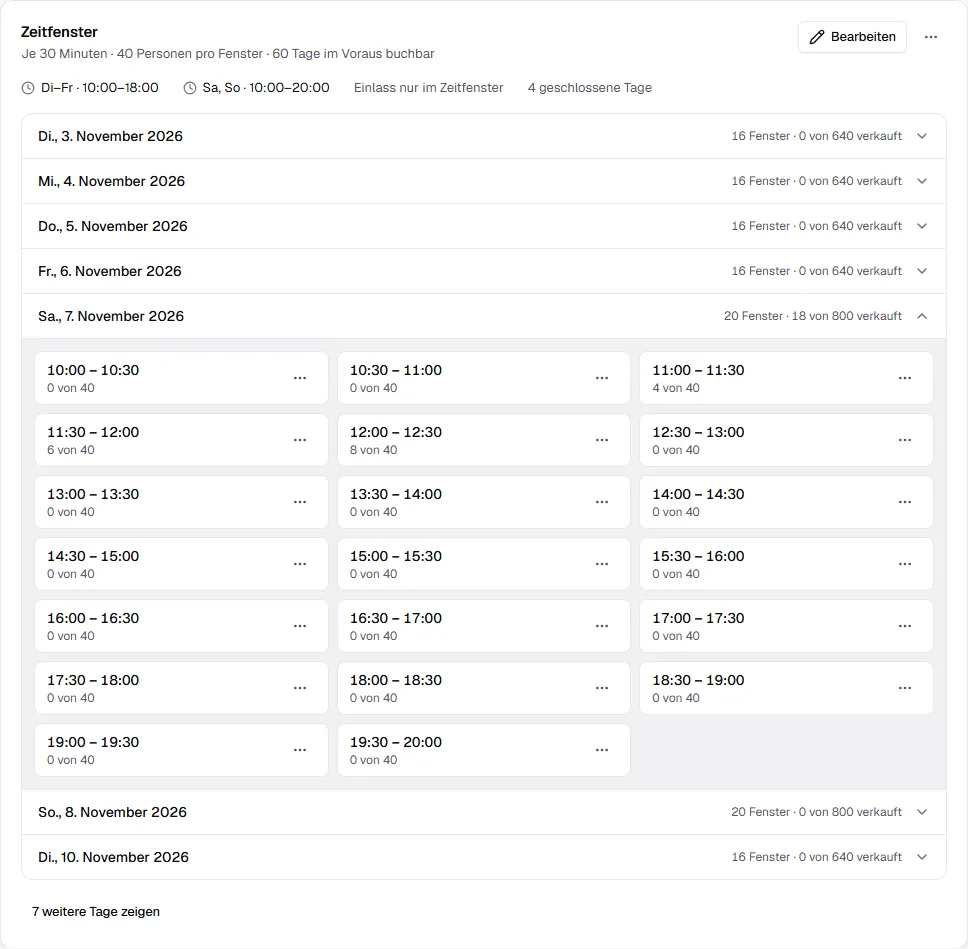
Task: Open options for slot 12:30 – 13:00
Action: pyautogui.click(x=905, y=440)
